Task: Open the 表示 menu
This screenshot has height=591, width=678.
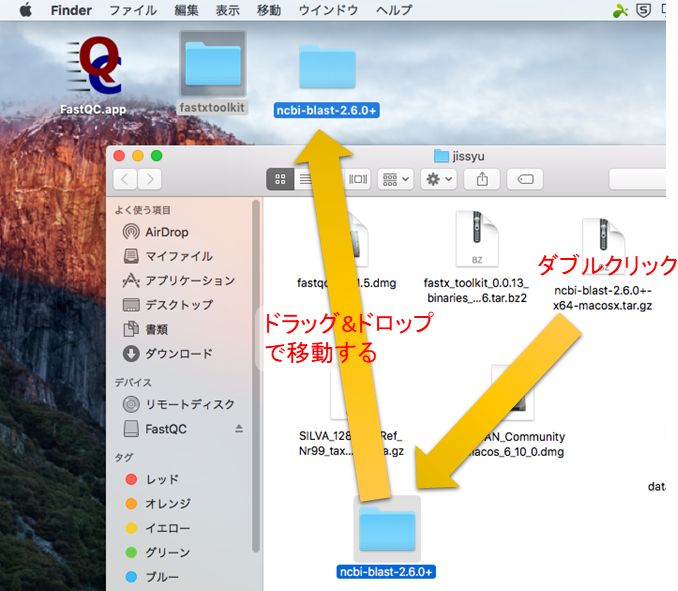Action: pos(227,10)
